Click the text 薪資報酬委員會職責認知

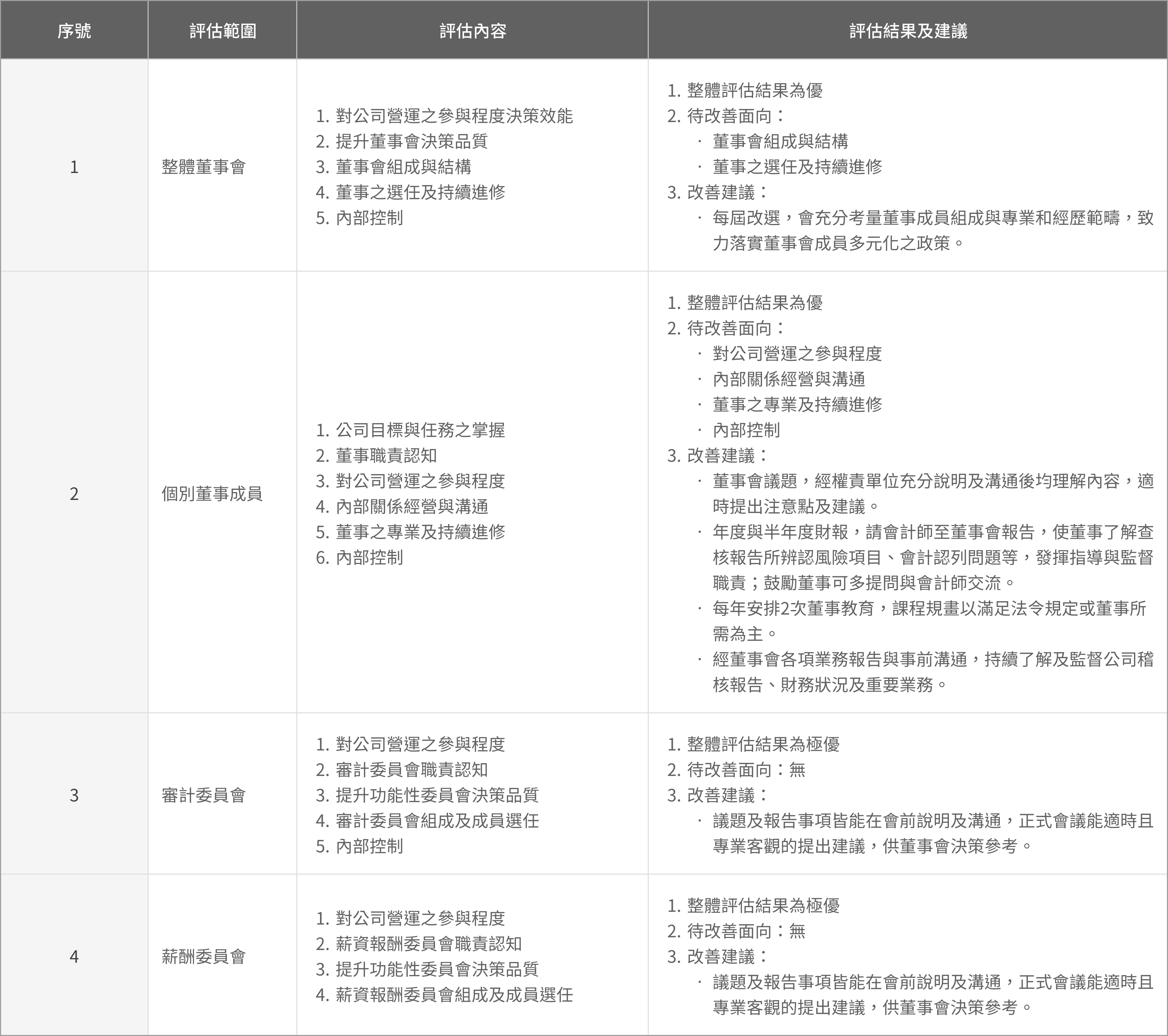tap(429, 944)
